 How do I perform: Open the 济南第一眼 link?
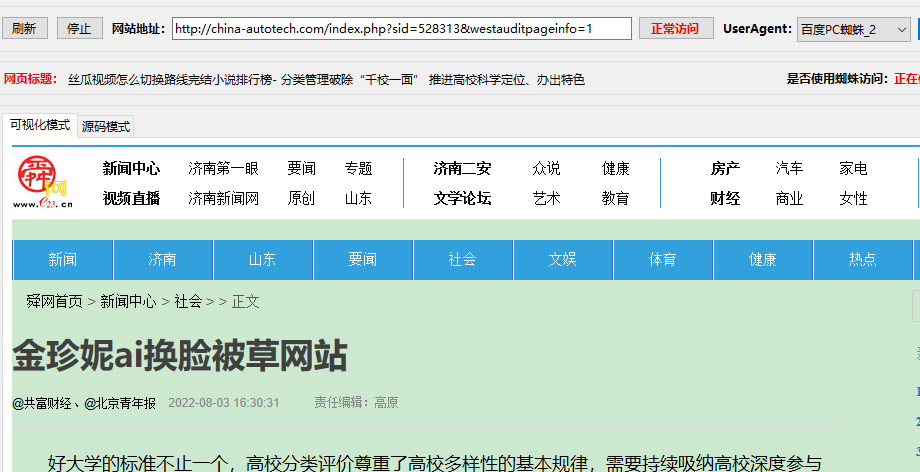(224, 169)
